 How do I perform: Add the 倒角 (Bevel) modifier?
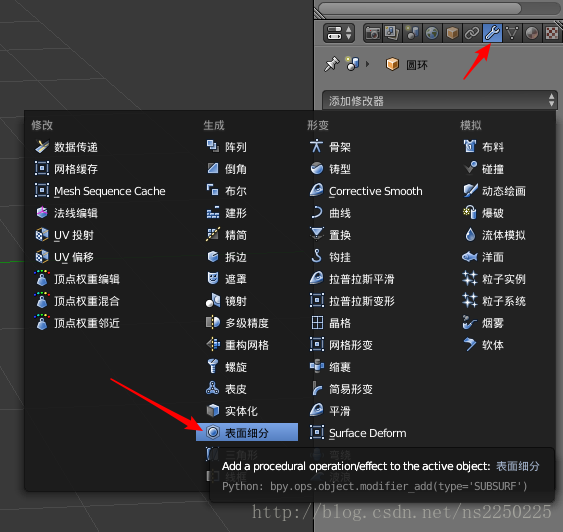(227, 169)
